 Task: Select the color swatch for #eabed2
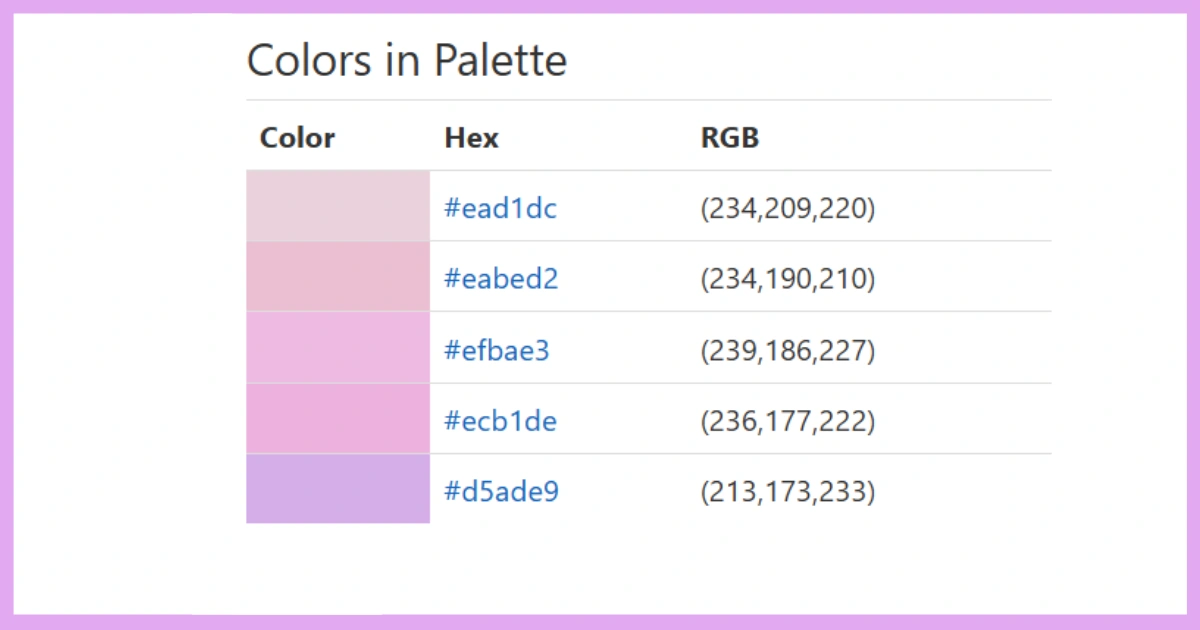pos(337,276)
